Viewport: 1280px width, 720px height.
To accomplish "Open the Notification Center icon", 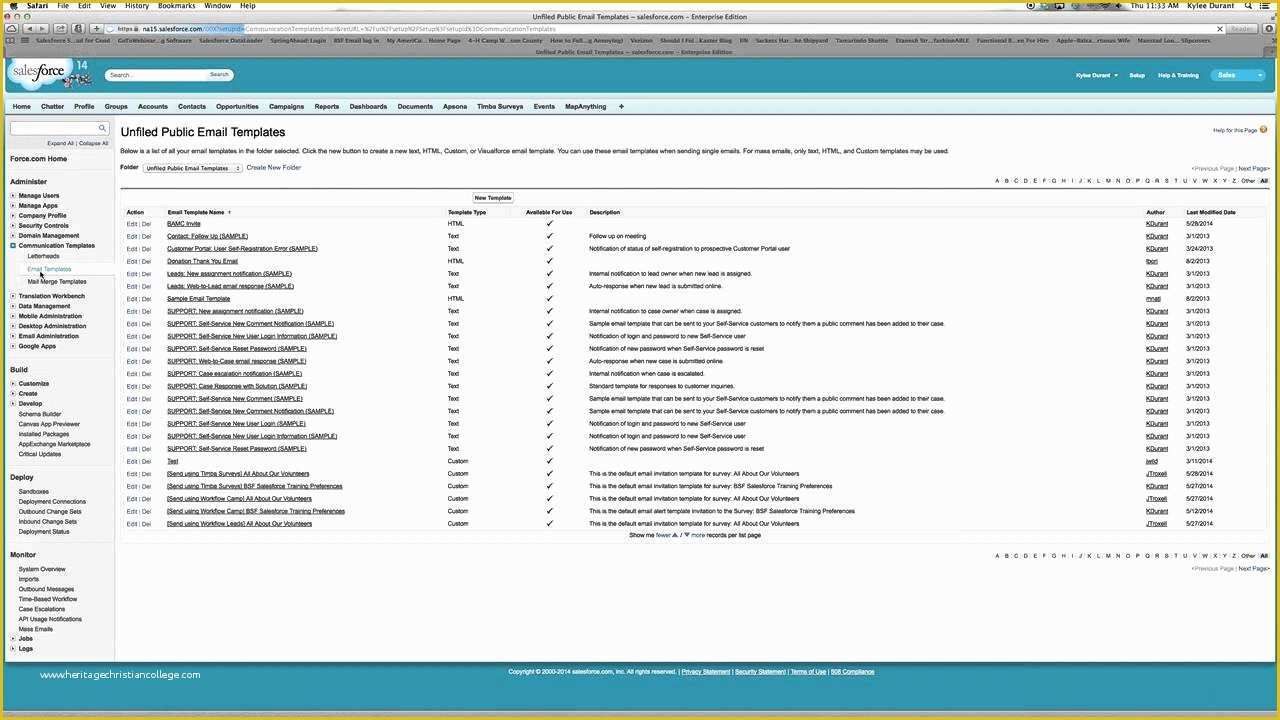I will (1267, 5).
